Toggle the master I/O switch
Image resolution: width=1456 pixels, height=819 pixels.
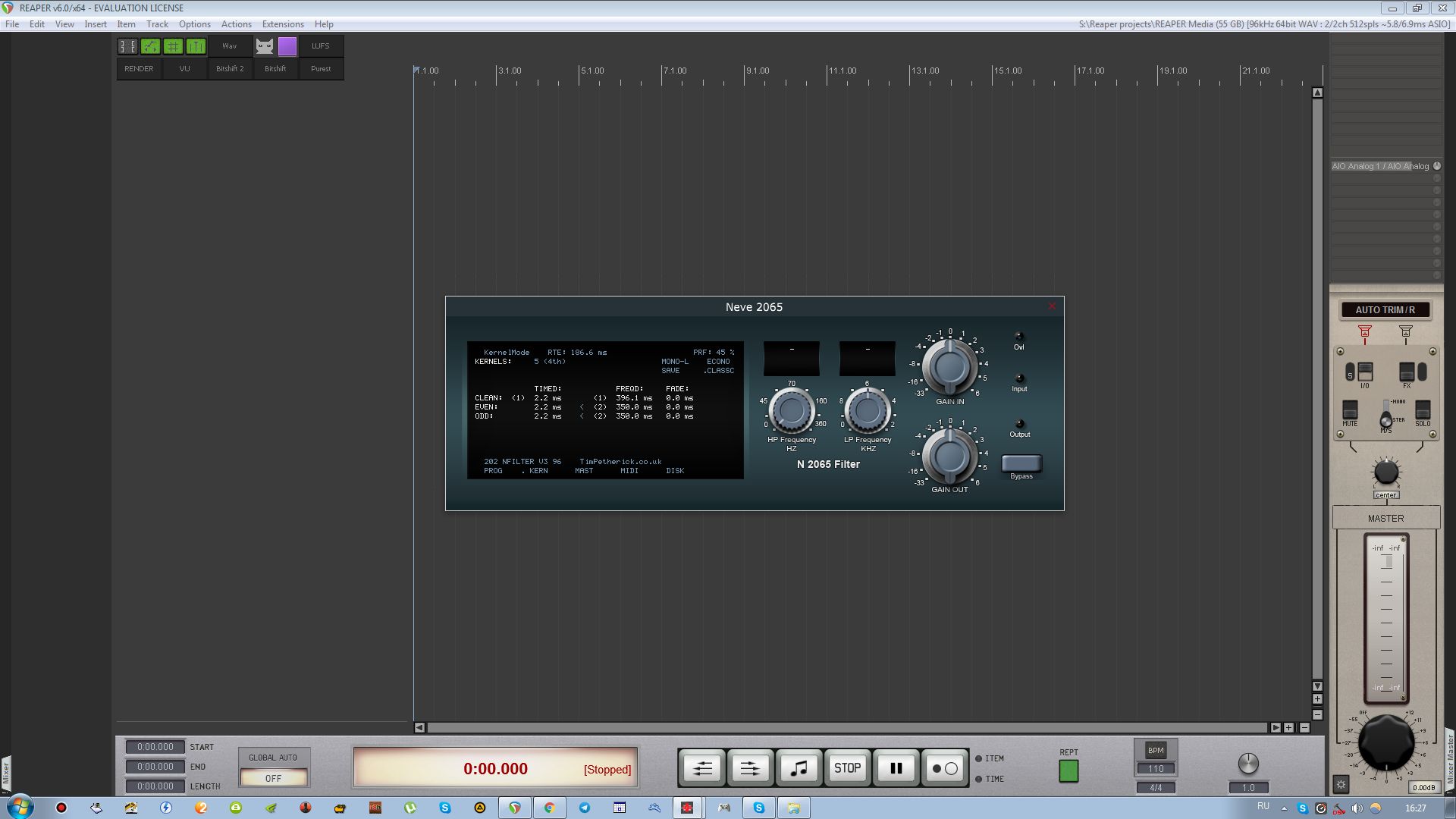(1365, 372)
